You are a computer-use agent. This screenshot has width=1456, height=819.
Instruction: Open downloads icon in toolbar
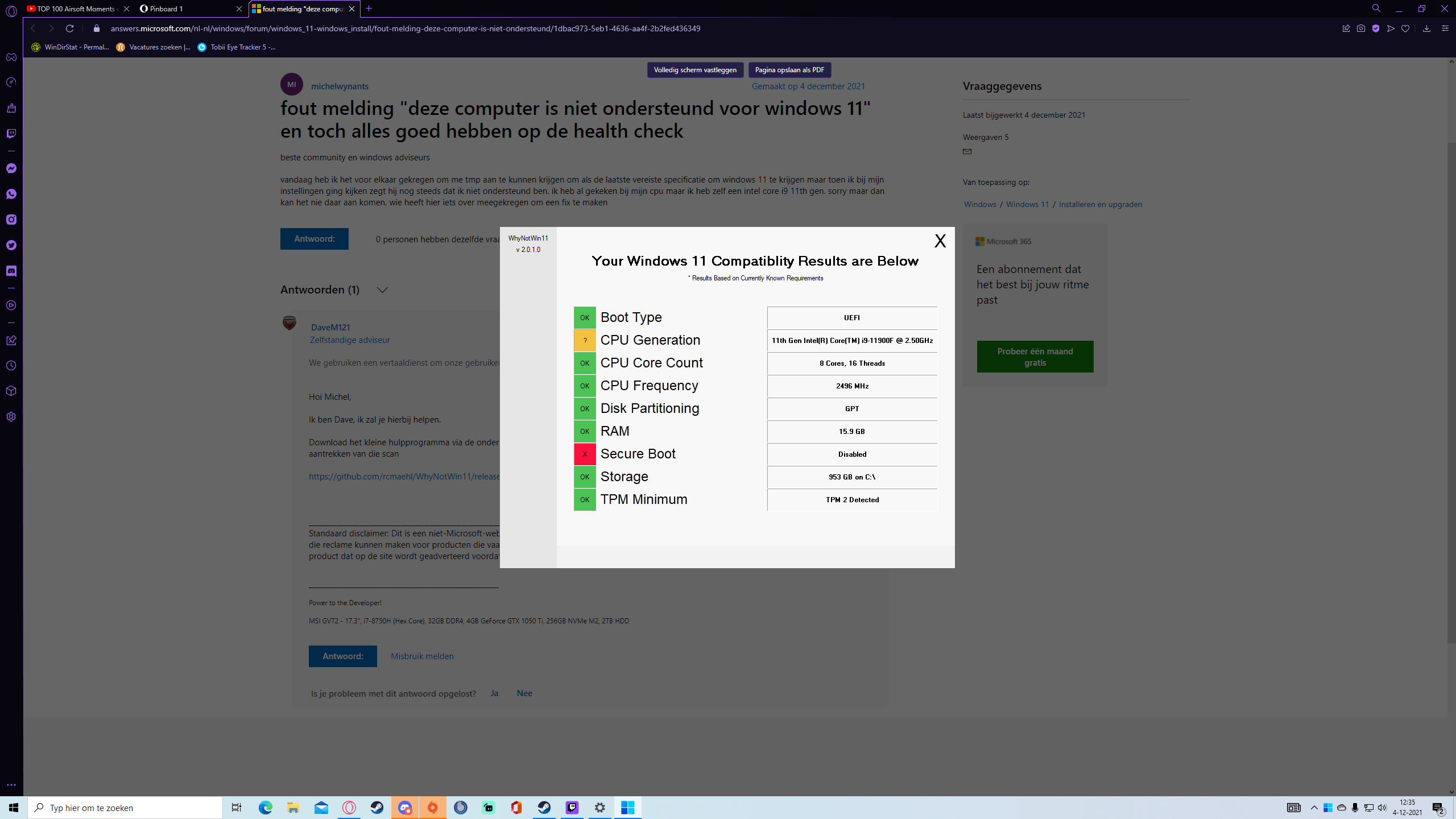click(1426, 28)
